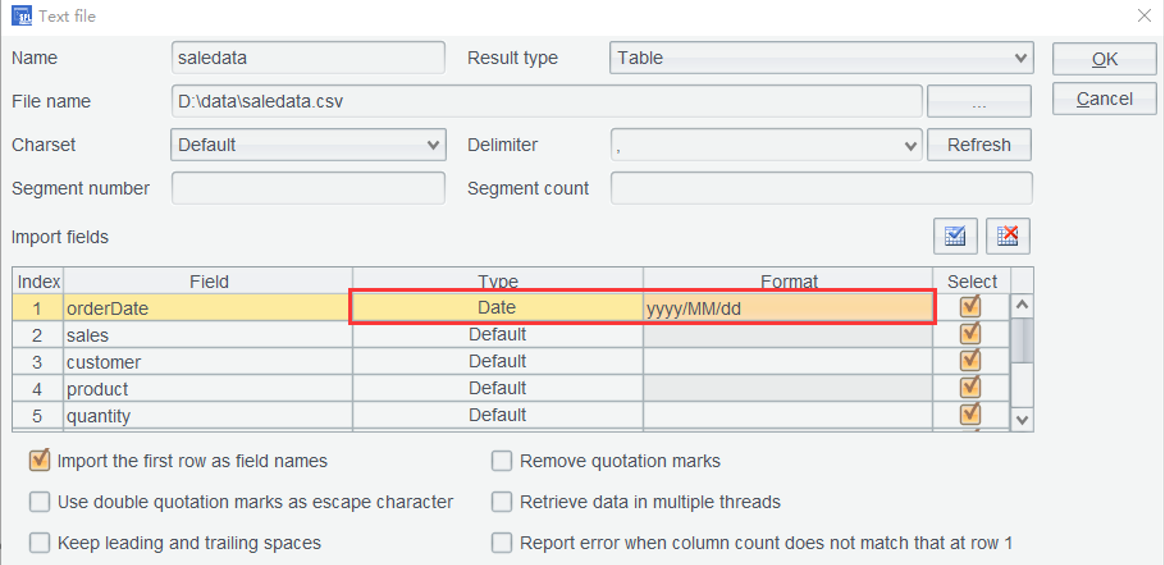The image size is (1164, 565).
Task: Enable 'Remove quotation marks' option
Action: (502, 461)
